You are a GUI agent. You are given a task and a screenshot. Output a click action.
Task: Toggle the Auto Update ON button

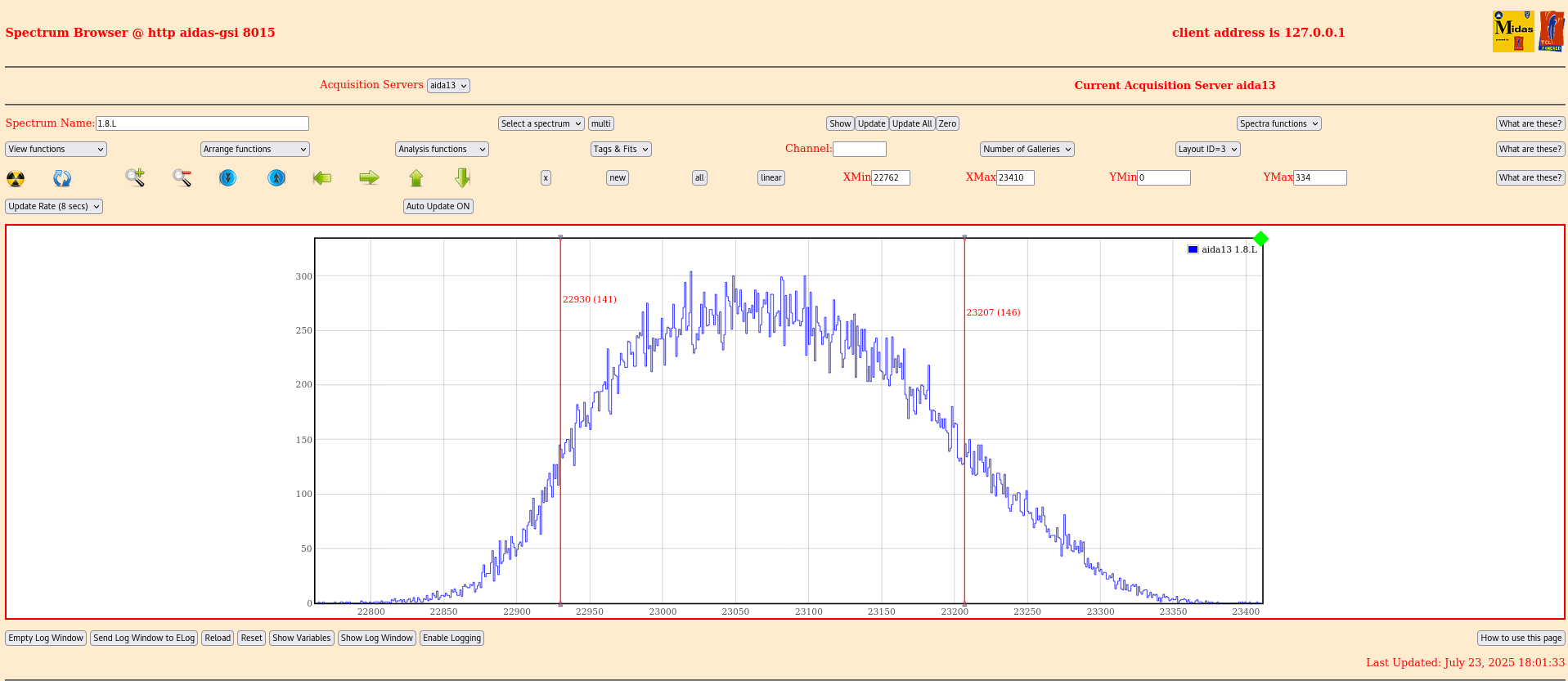[x=438, y=206]
